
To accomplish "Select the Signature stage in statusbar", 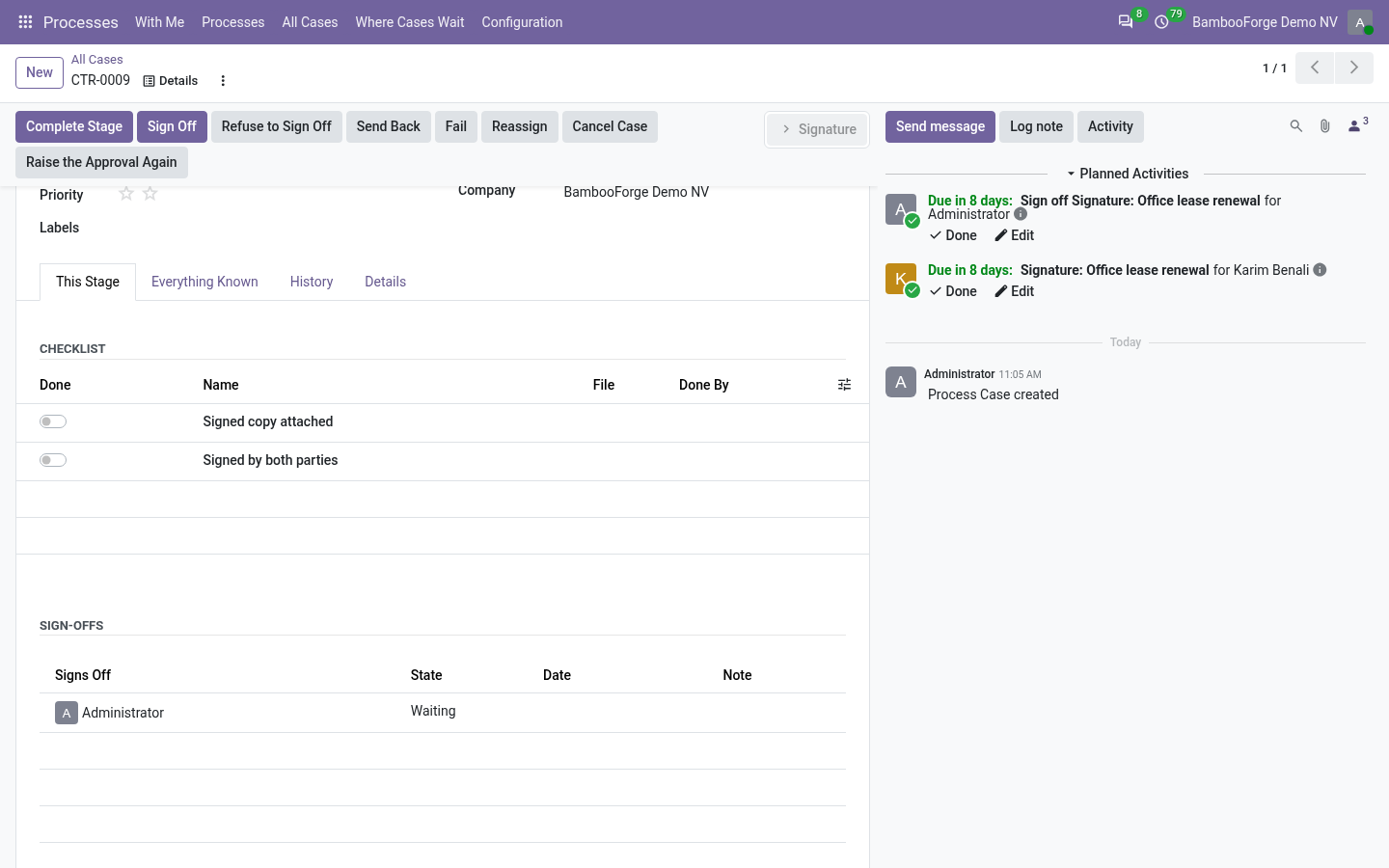I will tap(818, 129).
